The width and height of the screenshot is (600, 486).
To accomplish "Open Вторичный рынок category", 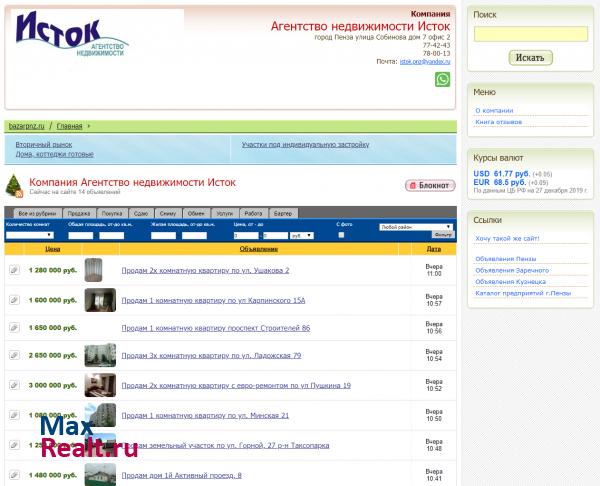I will [44, 145].
